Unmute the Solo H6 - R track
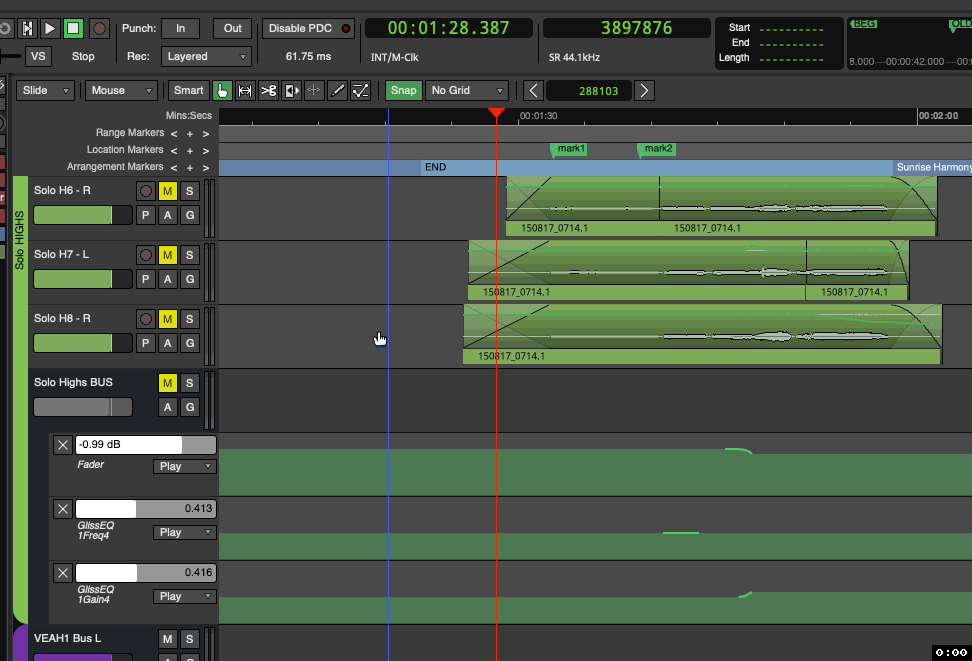The image size is (972, 661). [x=167, y=191]
